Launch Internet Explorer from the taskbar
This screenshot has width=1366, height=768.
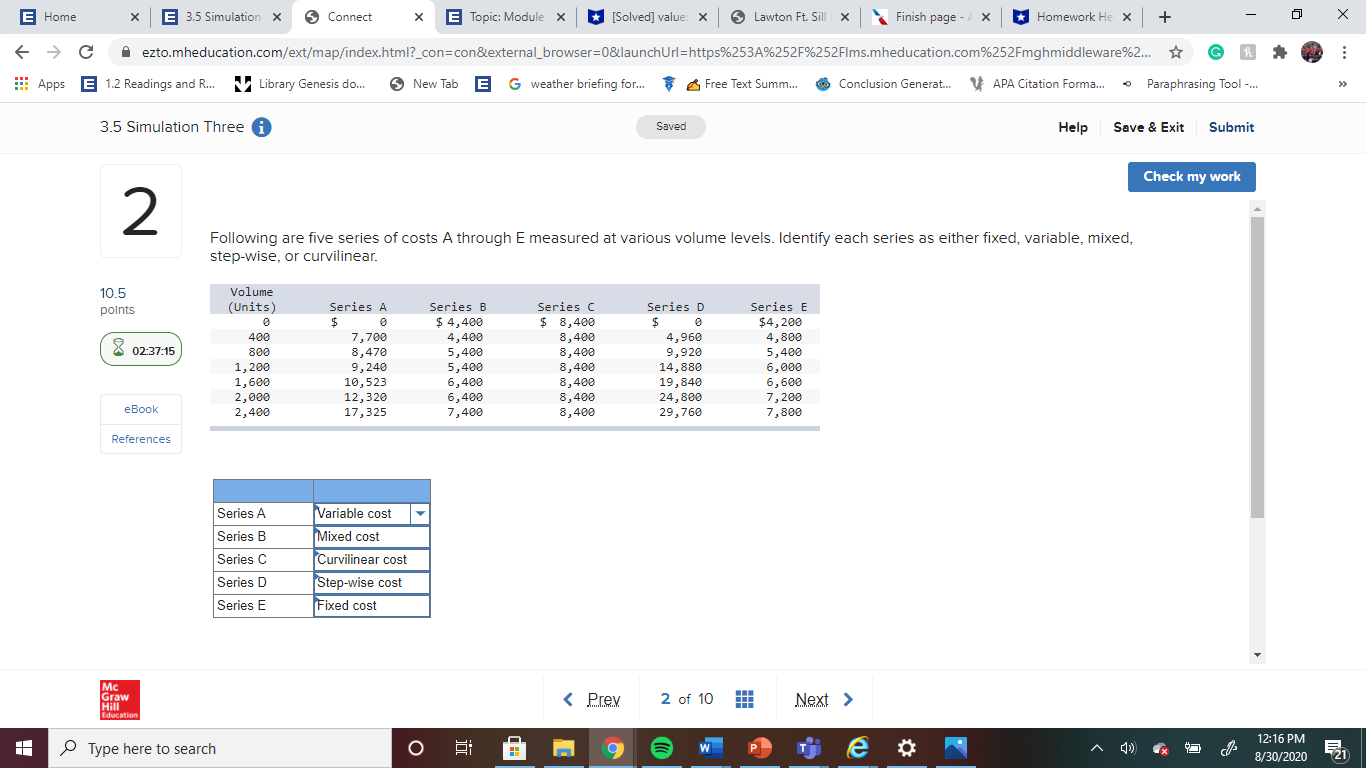coord(857,747)
